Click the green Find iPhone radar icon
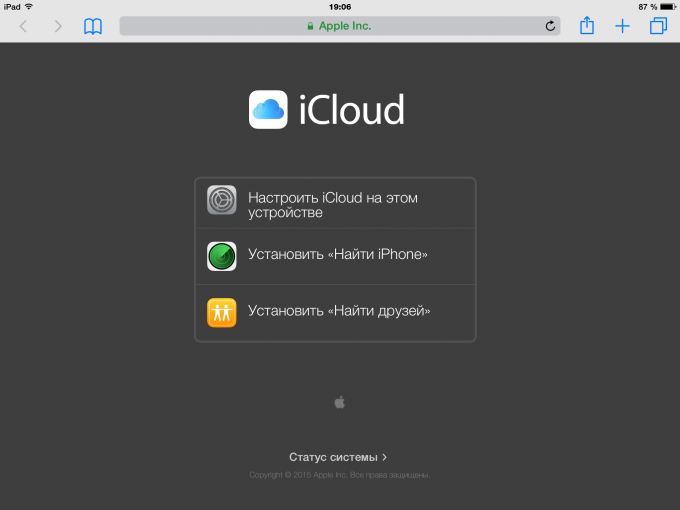The height and width of the screenshot is (510, 680). (x=222, y=256)
